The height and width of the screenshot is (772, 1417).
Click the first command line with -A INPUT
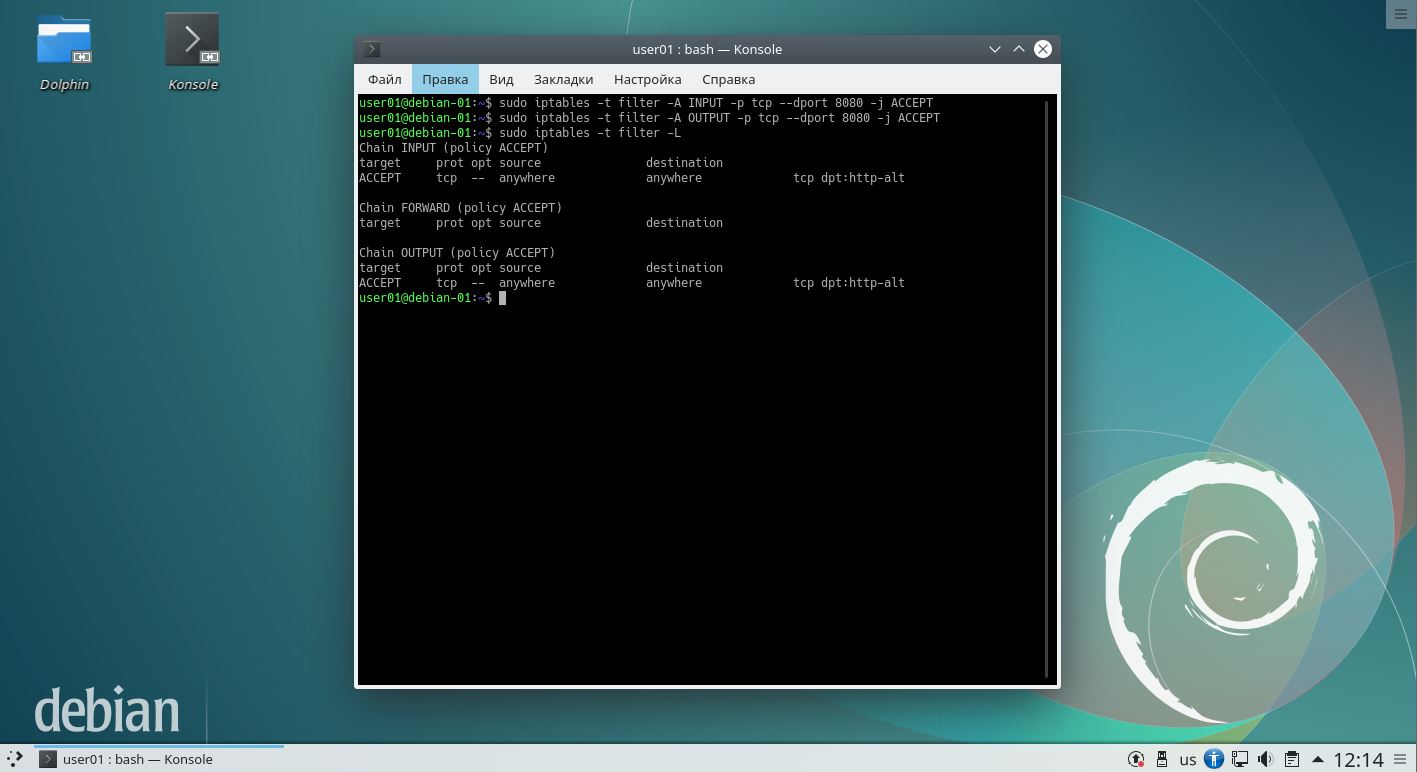click(646, 103)
